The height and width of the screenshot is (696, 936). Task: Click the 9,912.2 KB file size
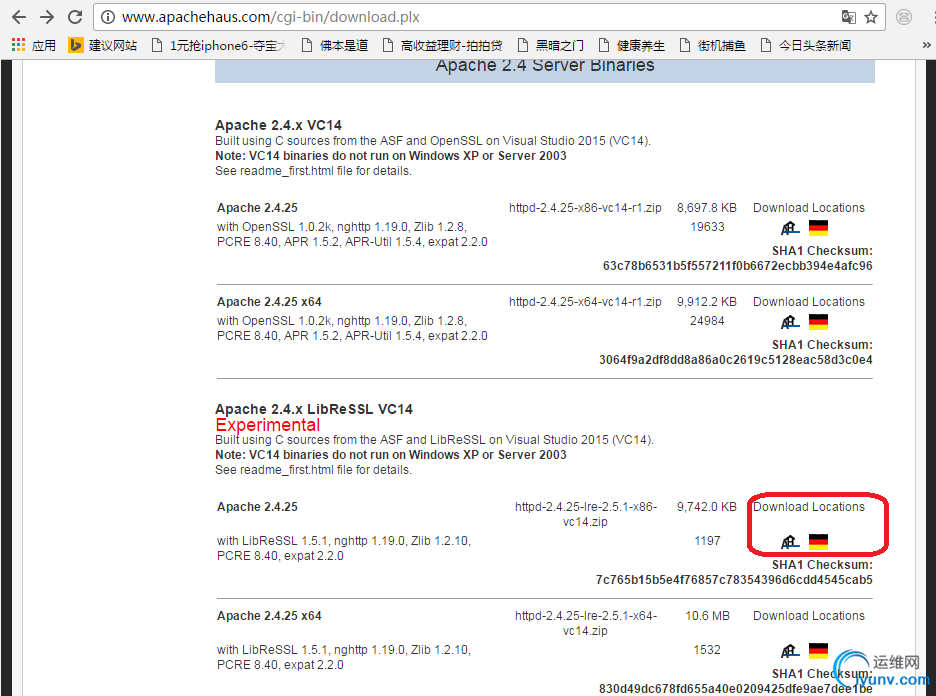tap(707, 302)
